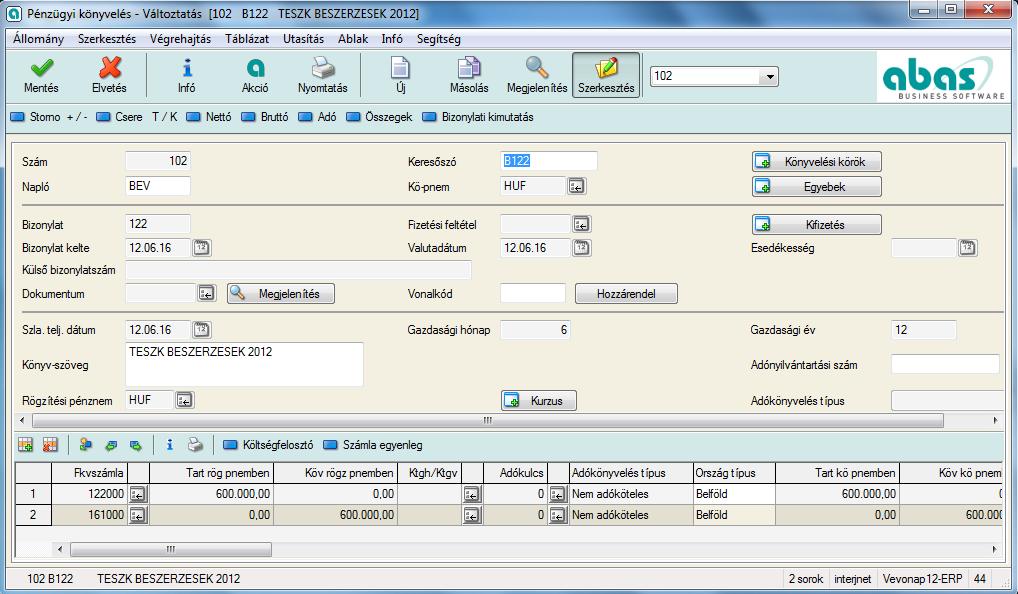Click the Storno +/- button
Screen dimensions: 1018x594
(49, 117)
